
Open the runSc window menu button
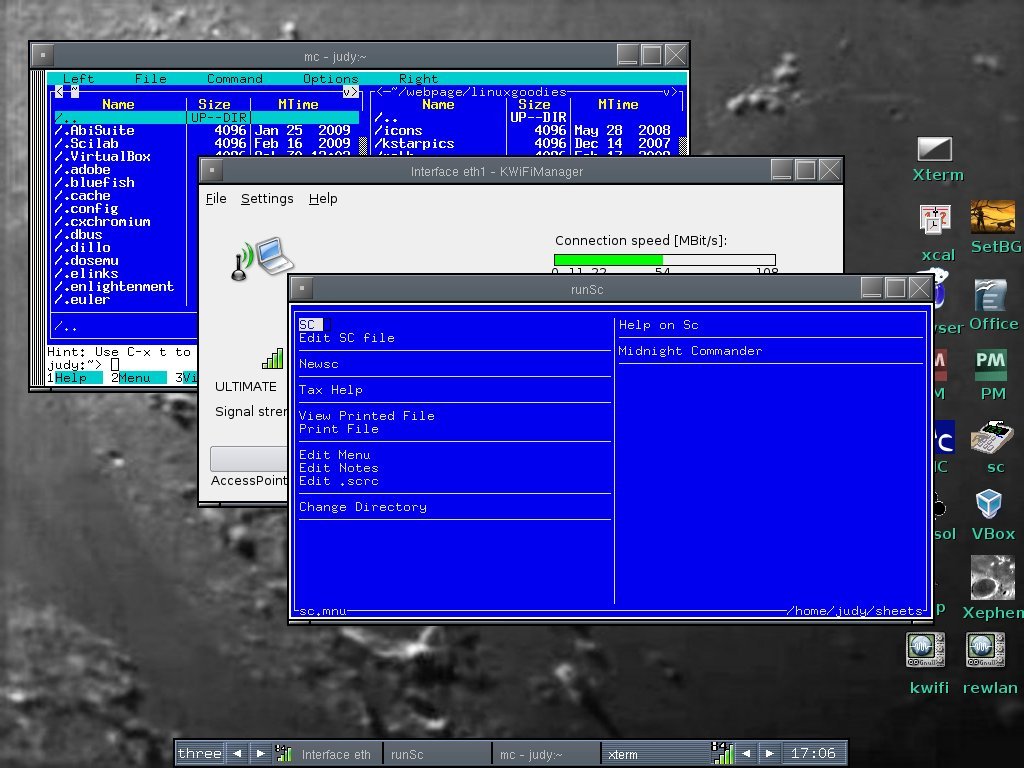302,289
